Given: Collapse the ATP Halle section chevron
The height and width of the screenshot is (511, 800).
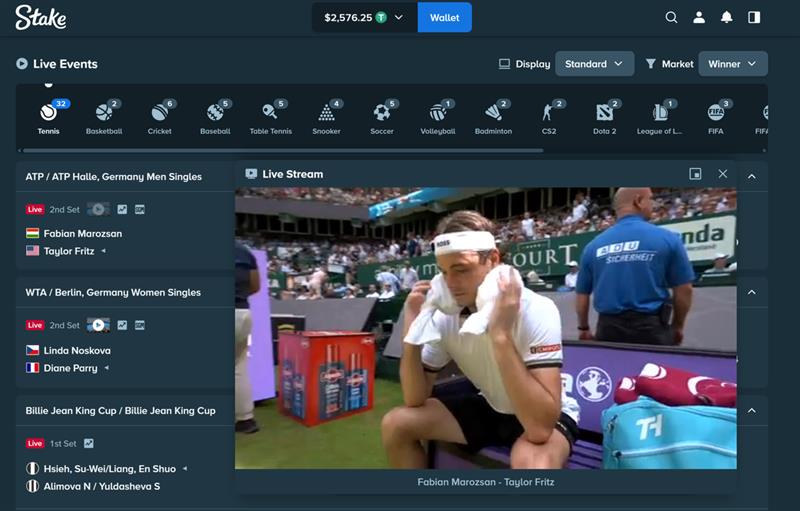Looking at the screenshot, I should [x=752, y=176].
